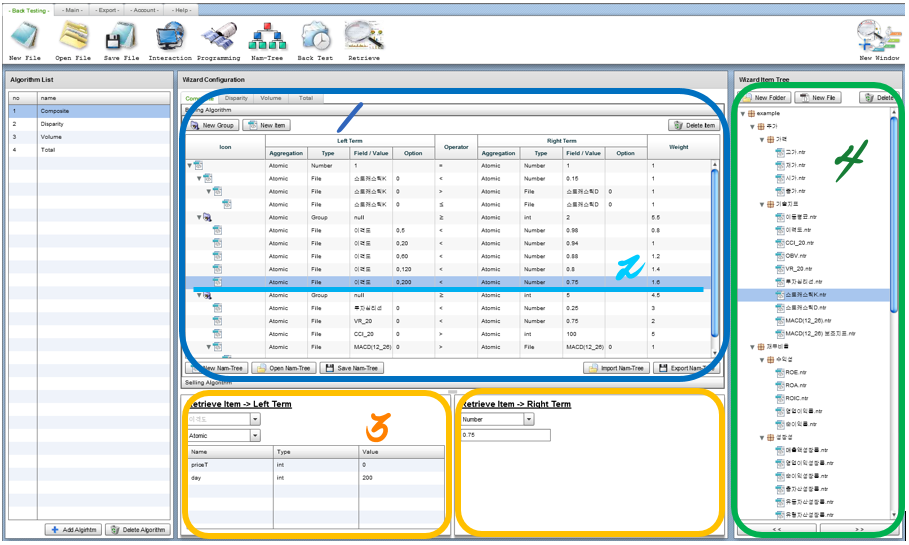
Task: Launch the Programming satellite icon
Action: pos(218,37)
